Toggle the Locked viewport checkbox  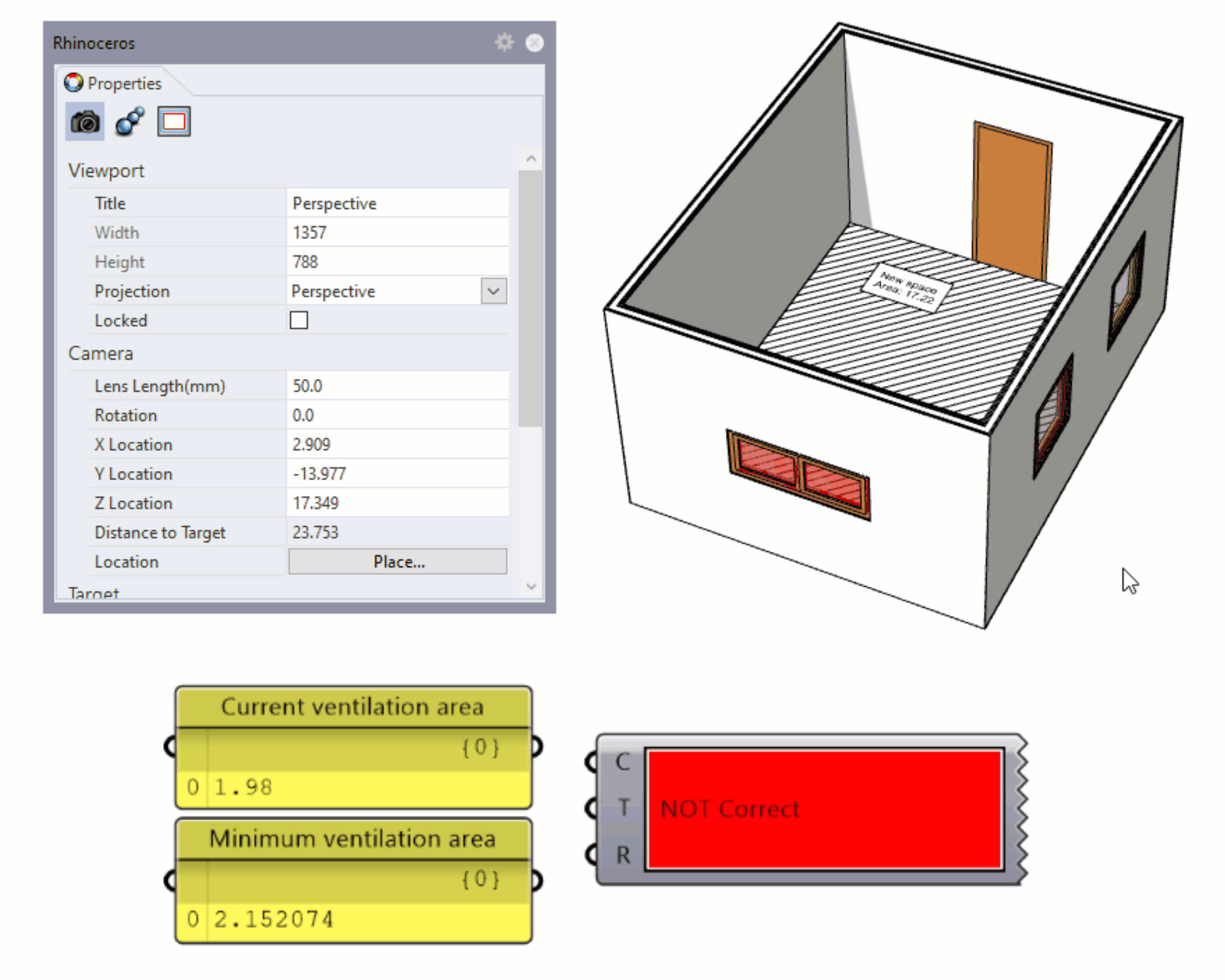(x=299, y=320)
